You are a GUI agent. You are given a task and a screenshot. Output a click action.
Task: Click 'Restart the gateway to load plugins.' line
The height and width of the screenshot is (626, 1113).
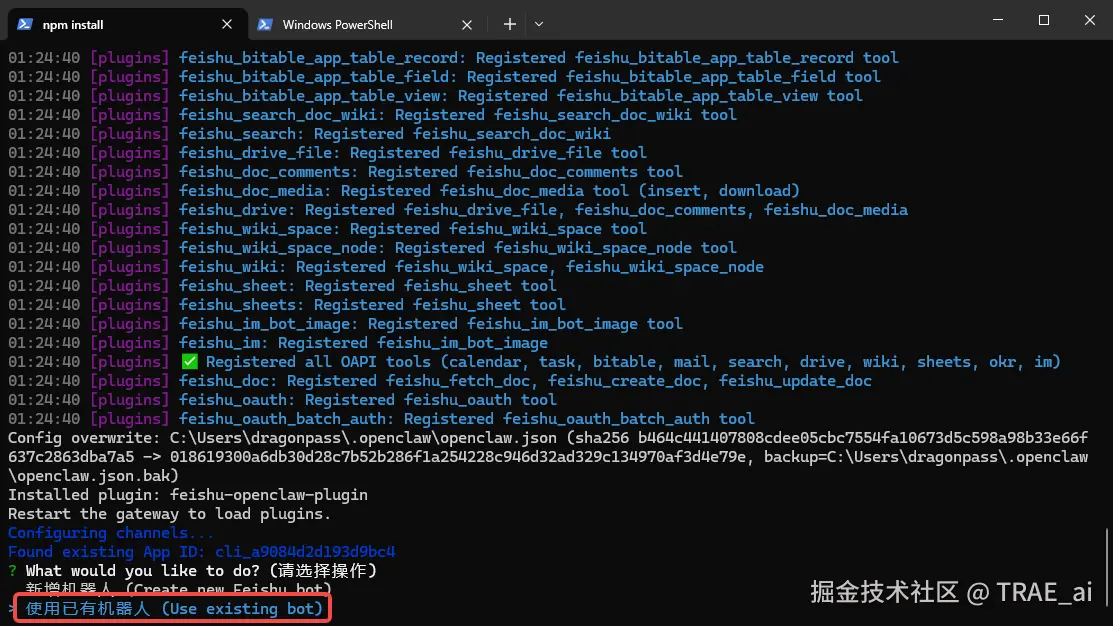[170, 514]
